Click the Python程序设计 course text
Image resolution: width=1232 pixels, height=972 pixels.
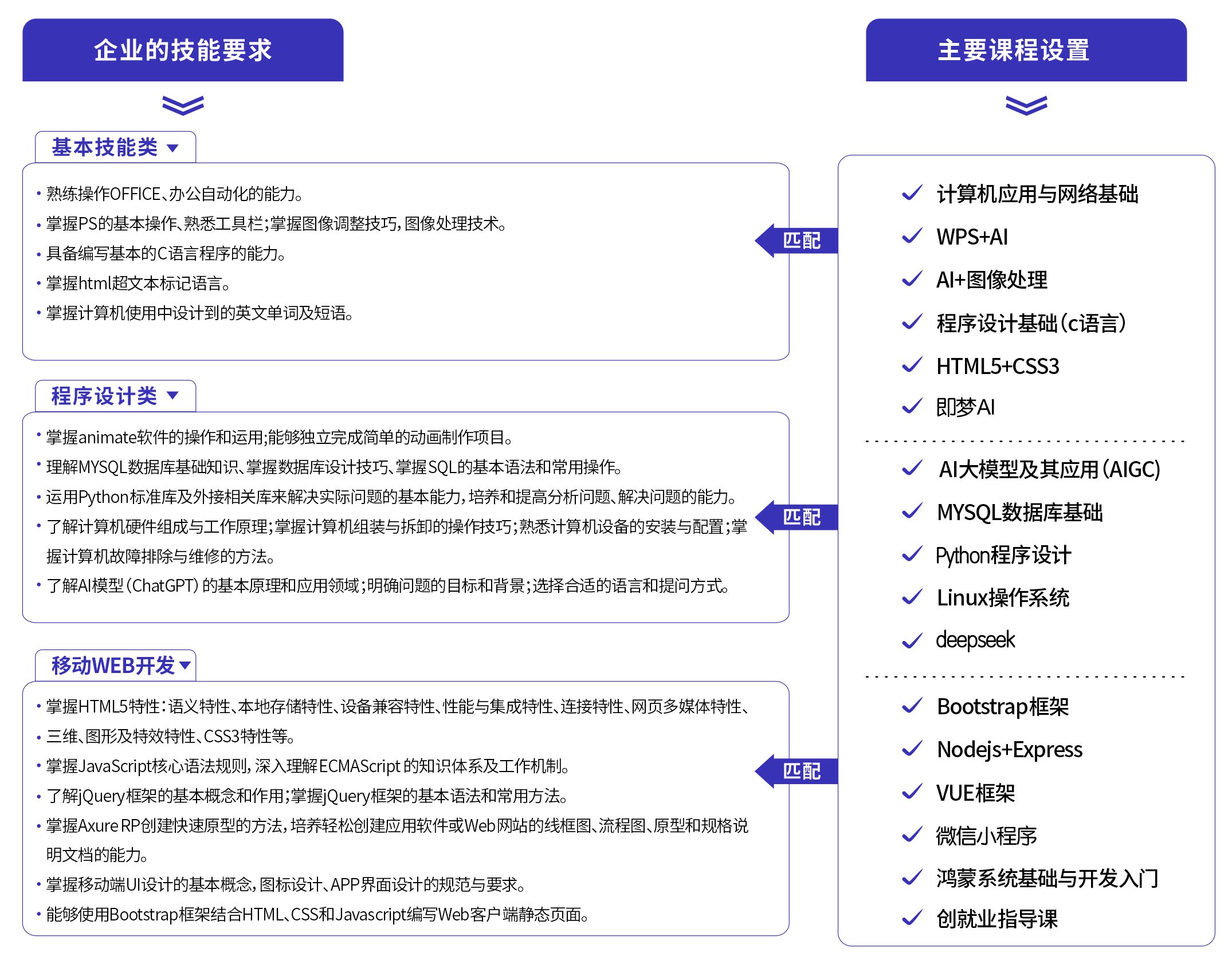1003,555
